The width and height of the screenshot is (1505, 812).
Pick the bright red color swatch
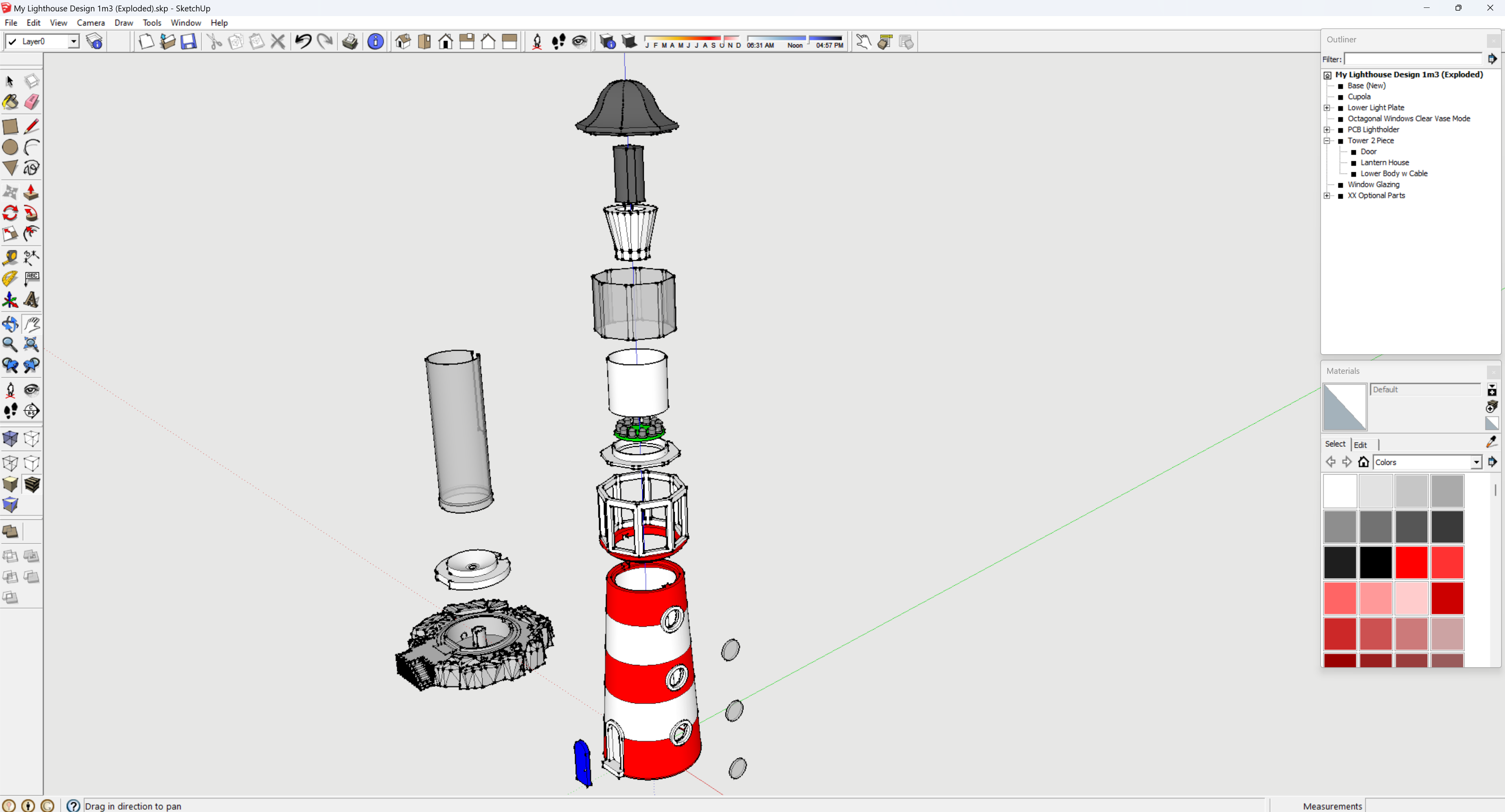(x=1411, y=562)
